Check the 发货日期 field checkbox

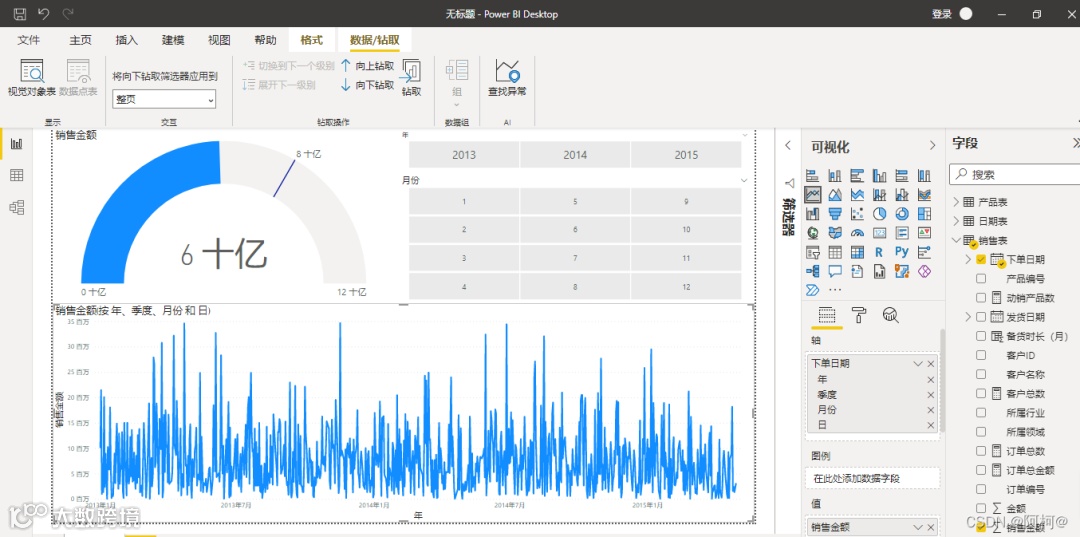pyautogui.click(x=982, y=317)
